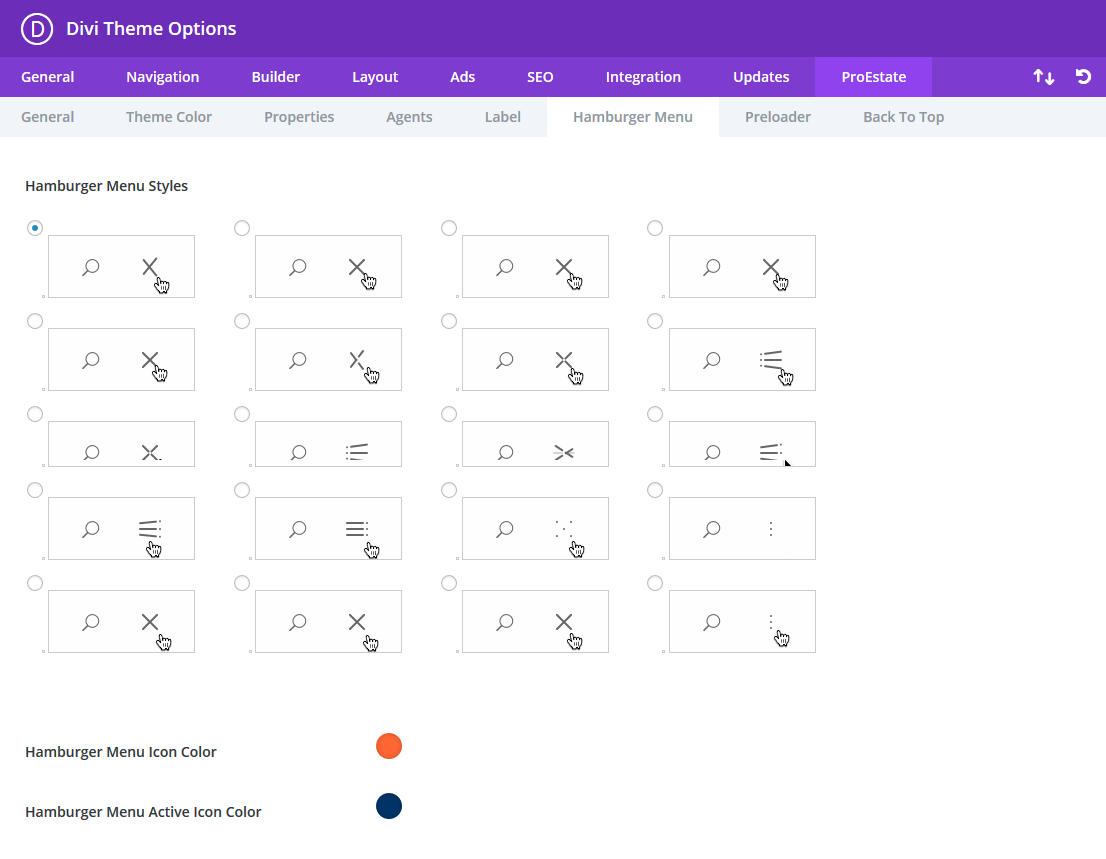Open the Preloader sub-tab
This screenshot has width=1106, height=859.
[778, 117]
